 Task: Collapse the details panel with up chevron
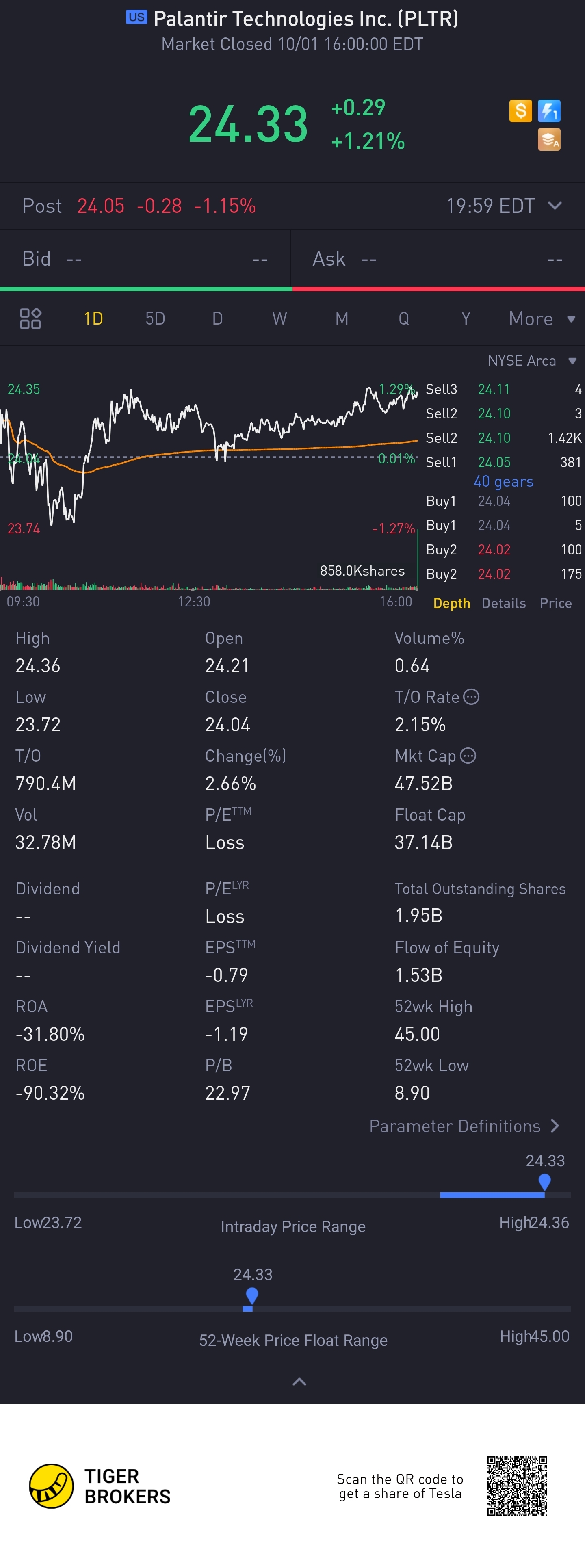[x=299, y=1382]
